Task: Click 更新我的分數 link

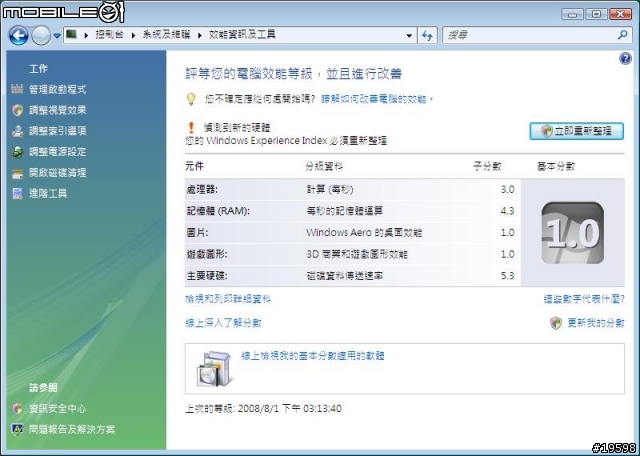Action: pos(596,323)
